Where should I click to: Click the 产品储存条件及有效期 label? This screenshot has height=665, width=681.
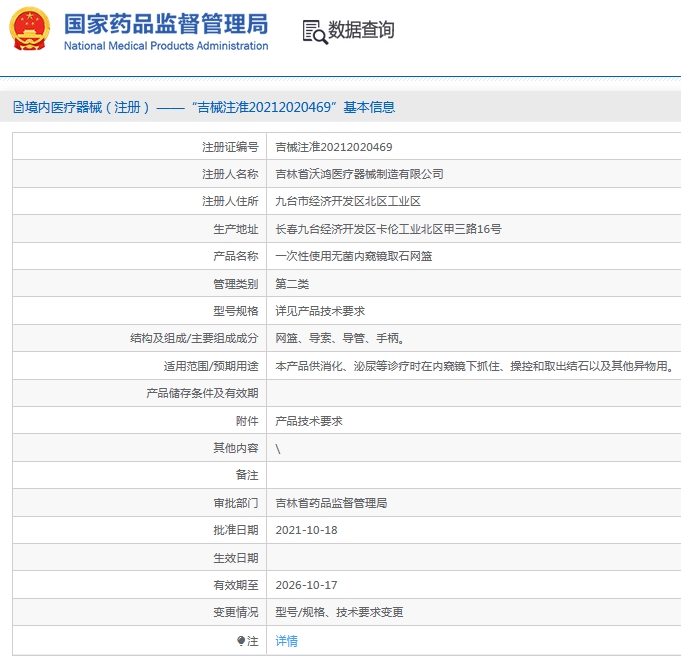pos(202,393)
